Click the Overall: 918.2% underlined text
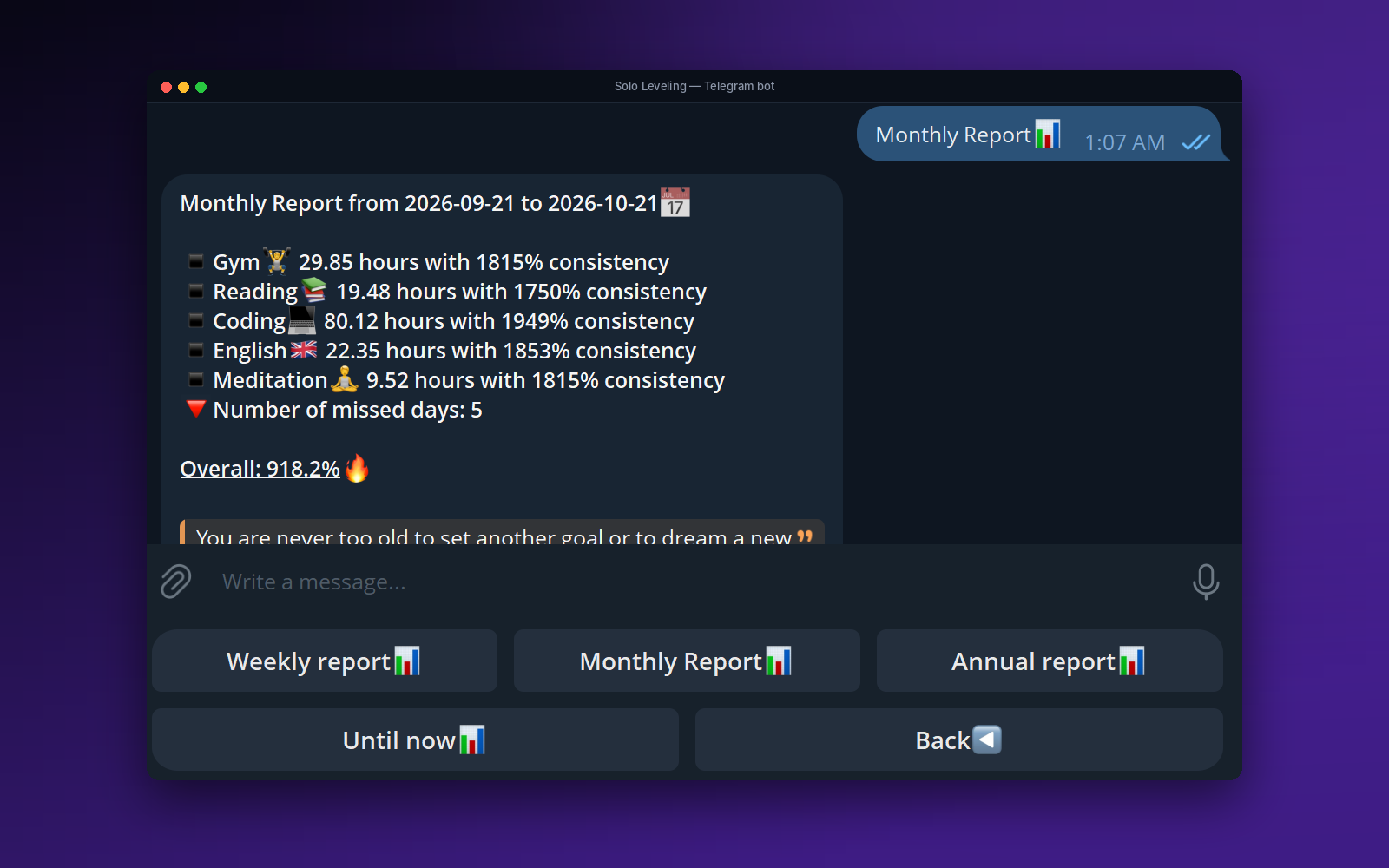The width and height of the screenshot is (1389, 868). pyautogui.click(x=260, y=469)
